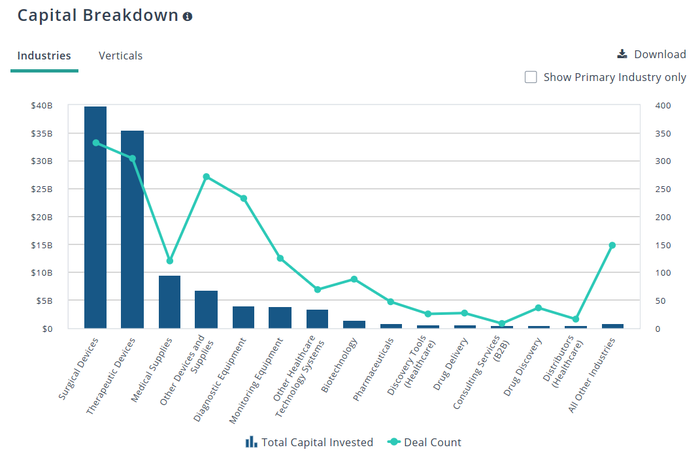
Task: Click the Therapeutic Devices bar
Action: coord(133,230)
